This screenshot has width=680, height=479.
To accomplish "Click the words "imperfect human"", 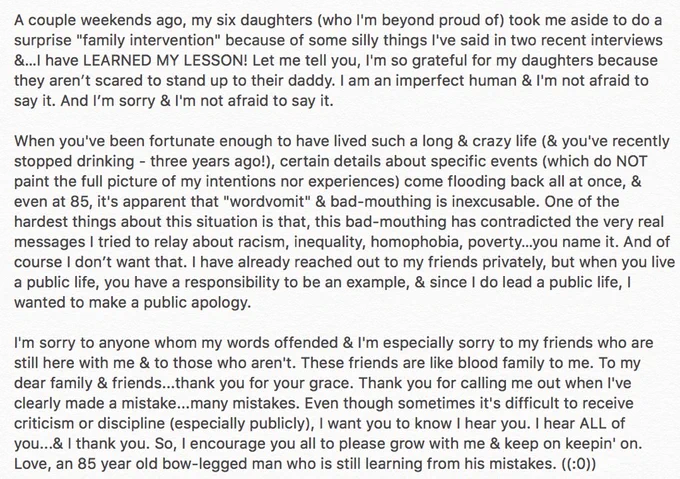I will coord(456,81).
